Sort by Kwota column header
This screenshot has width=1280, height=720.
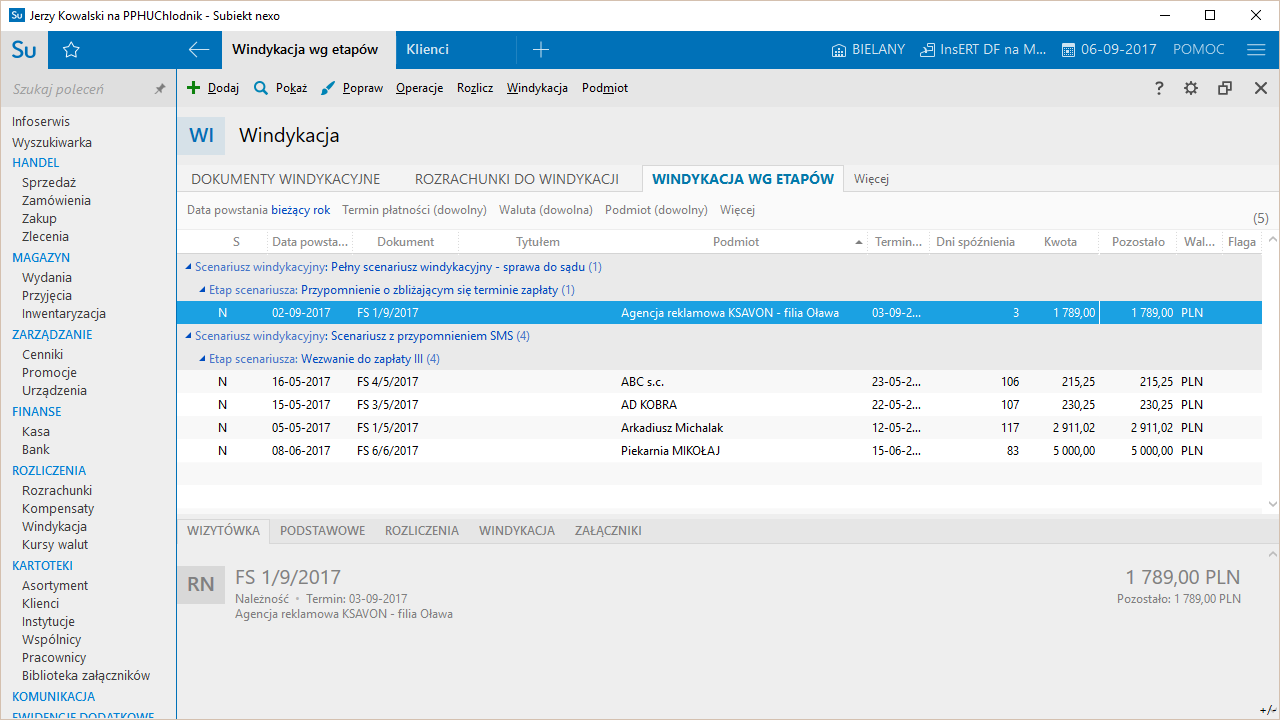[1060, 242]
